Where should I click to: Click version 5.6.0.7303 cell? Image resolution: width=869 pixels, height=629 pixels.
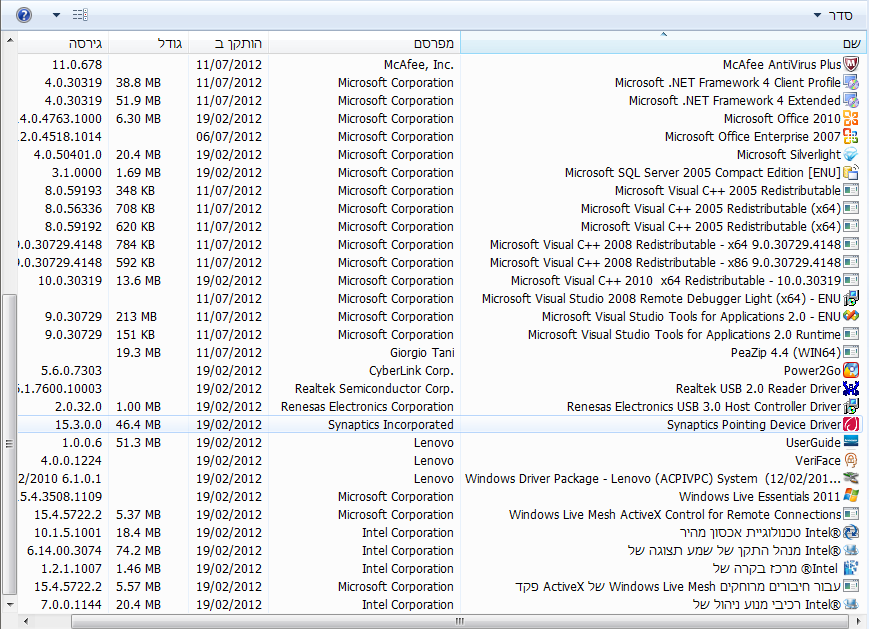click(x=71, y=371)
